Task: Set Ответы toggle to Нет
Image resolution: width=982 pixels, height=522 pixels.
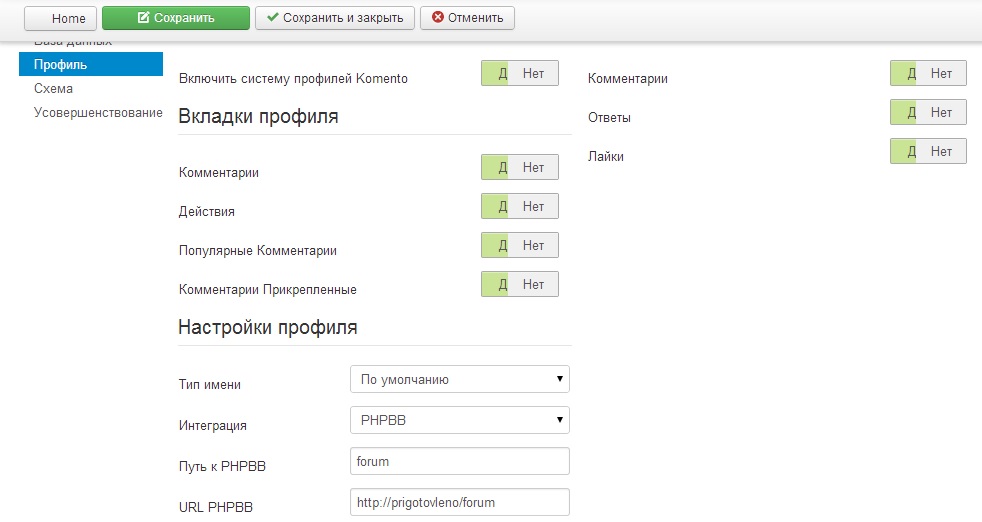Action: (x=941, y=112)
